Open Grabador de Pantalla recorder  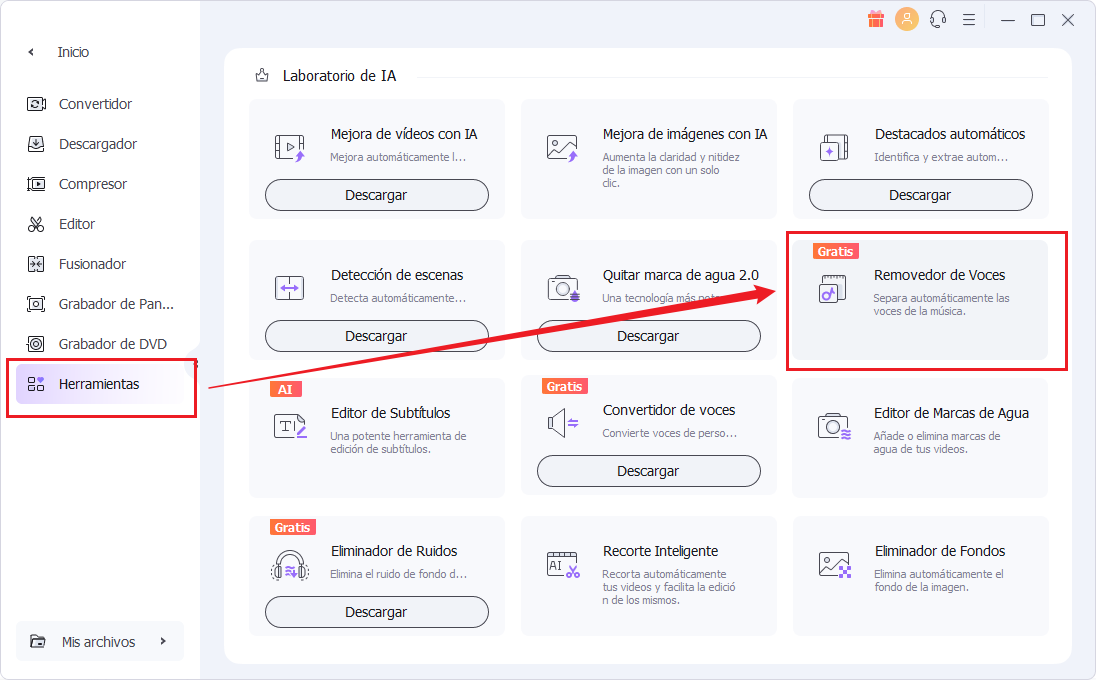point(115,304)
